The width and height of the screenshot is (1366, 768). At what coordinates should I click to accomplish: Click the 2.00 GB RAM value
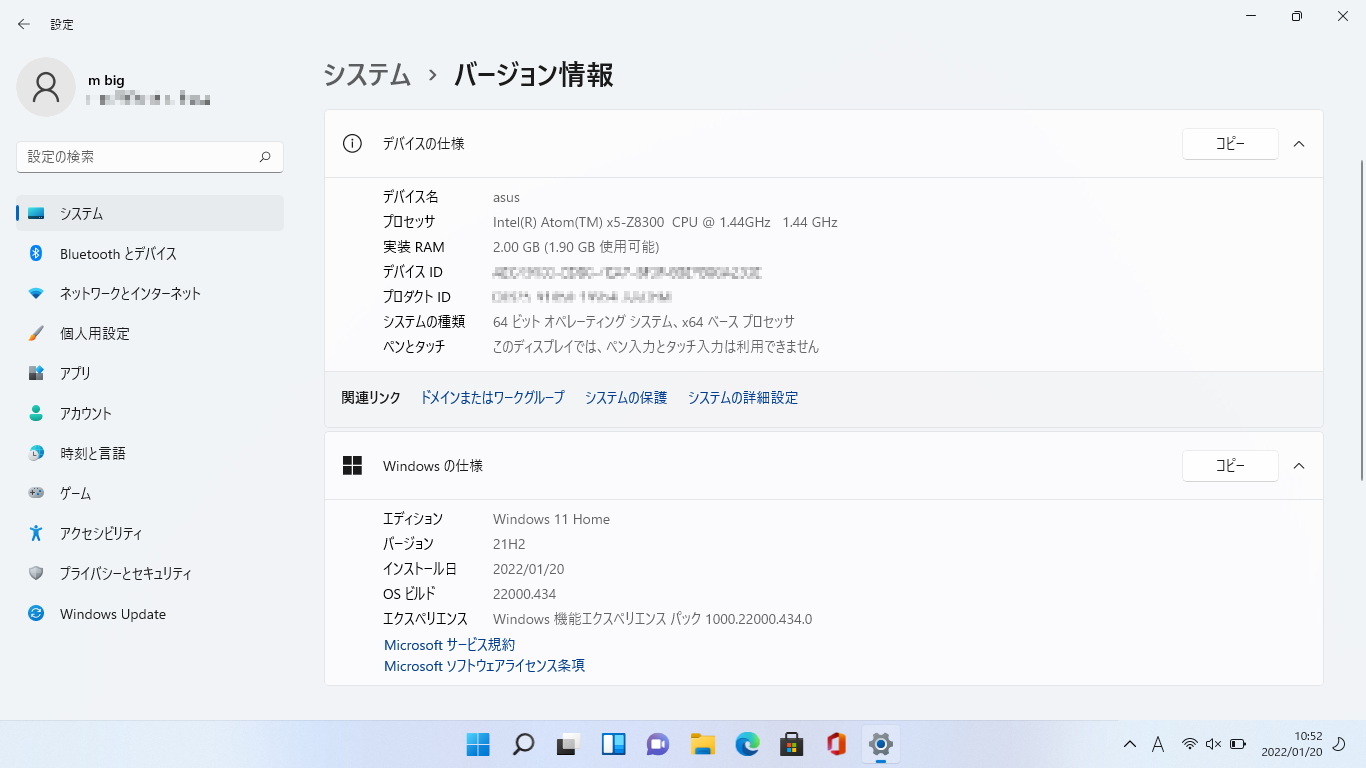pyautogui.click(x=576, y=247)
